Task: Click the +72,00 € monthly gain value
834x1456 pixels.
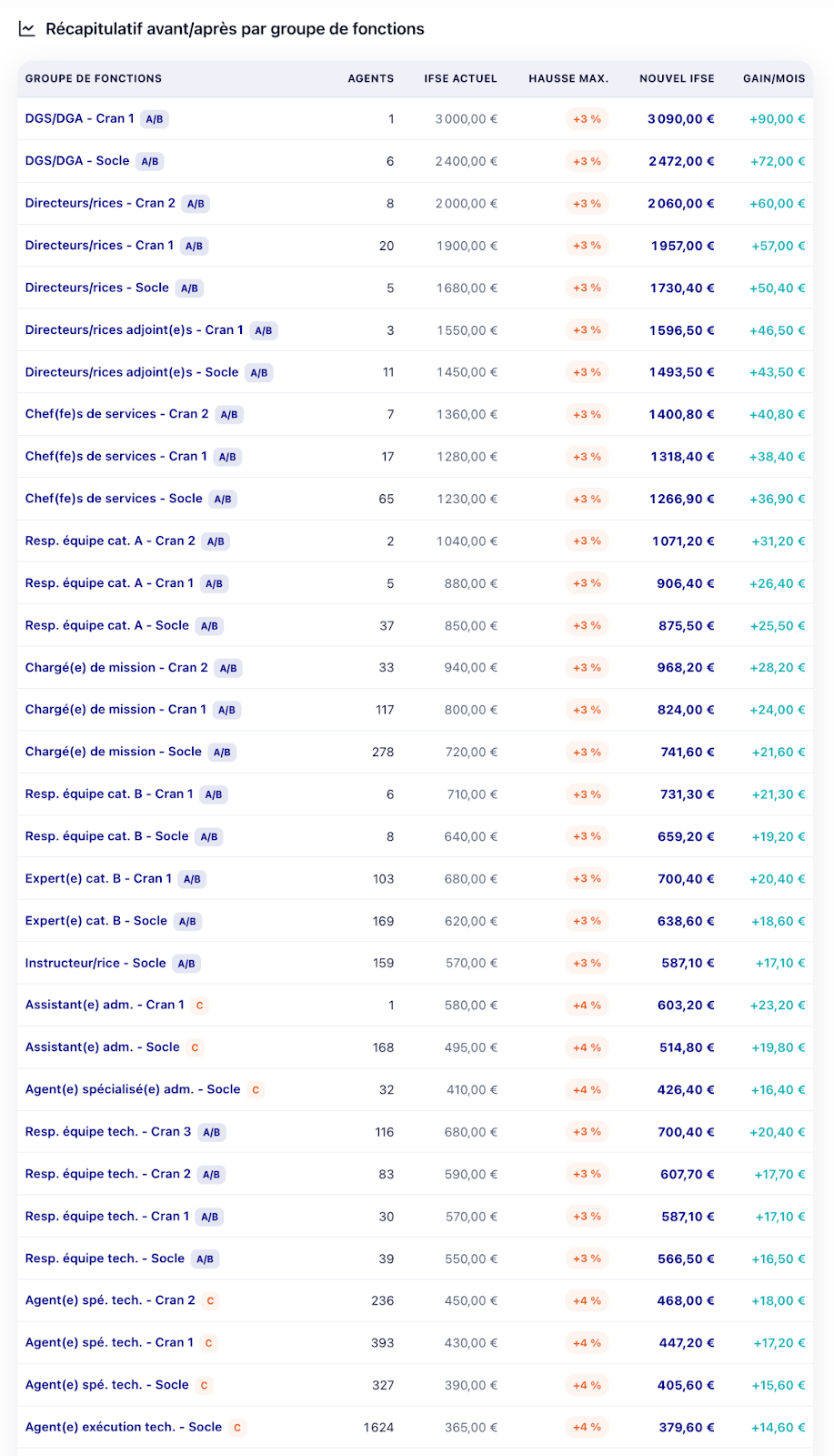Action: tap(777, 161)
